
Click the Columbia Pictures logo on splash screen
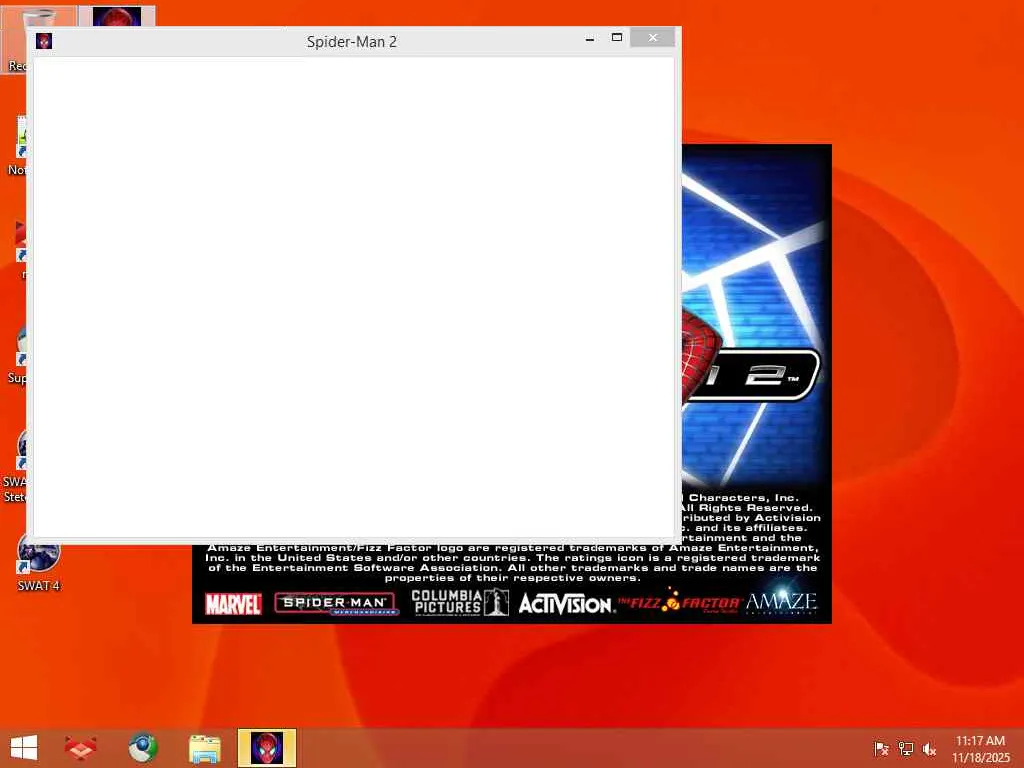point(460,602)
